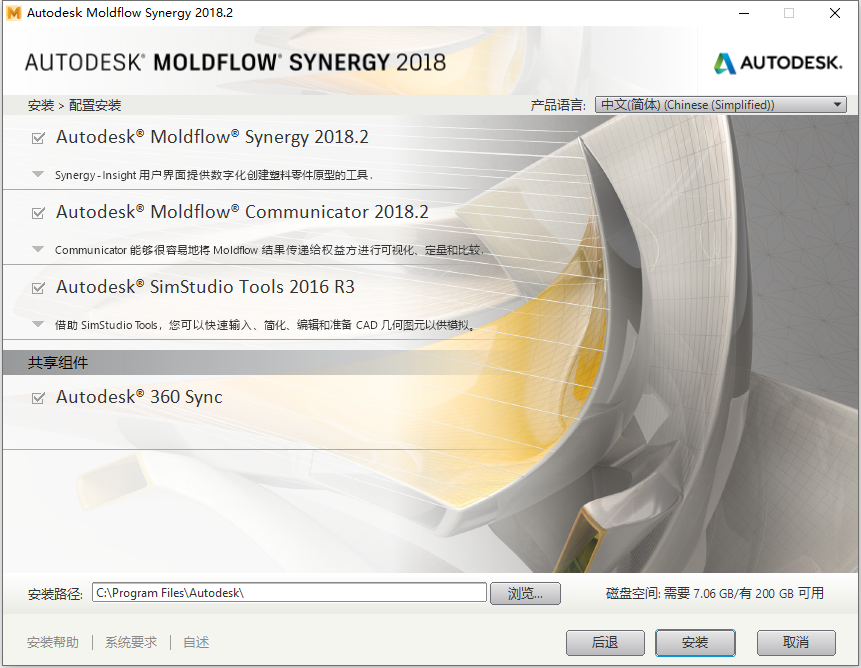Click the Autodesk logo
Image resolution: width=861 pixels, height=668 pixels.
(x=778, y=63)
